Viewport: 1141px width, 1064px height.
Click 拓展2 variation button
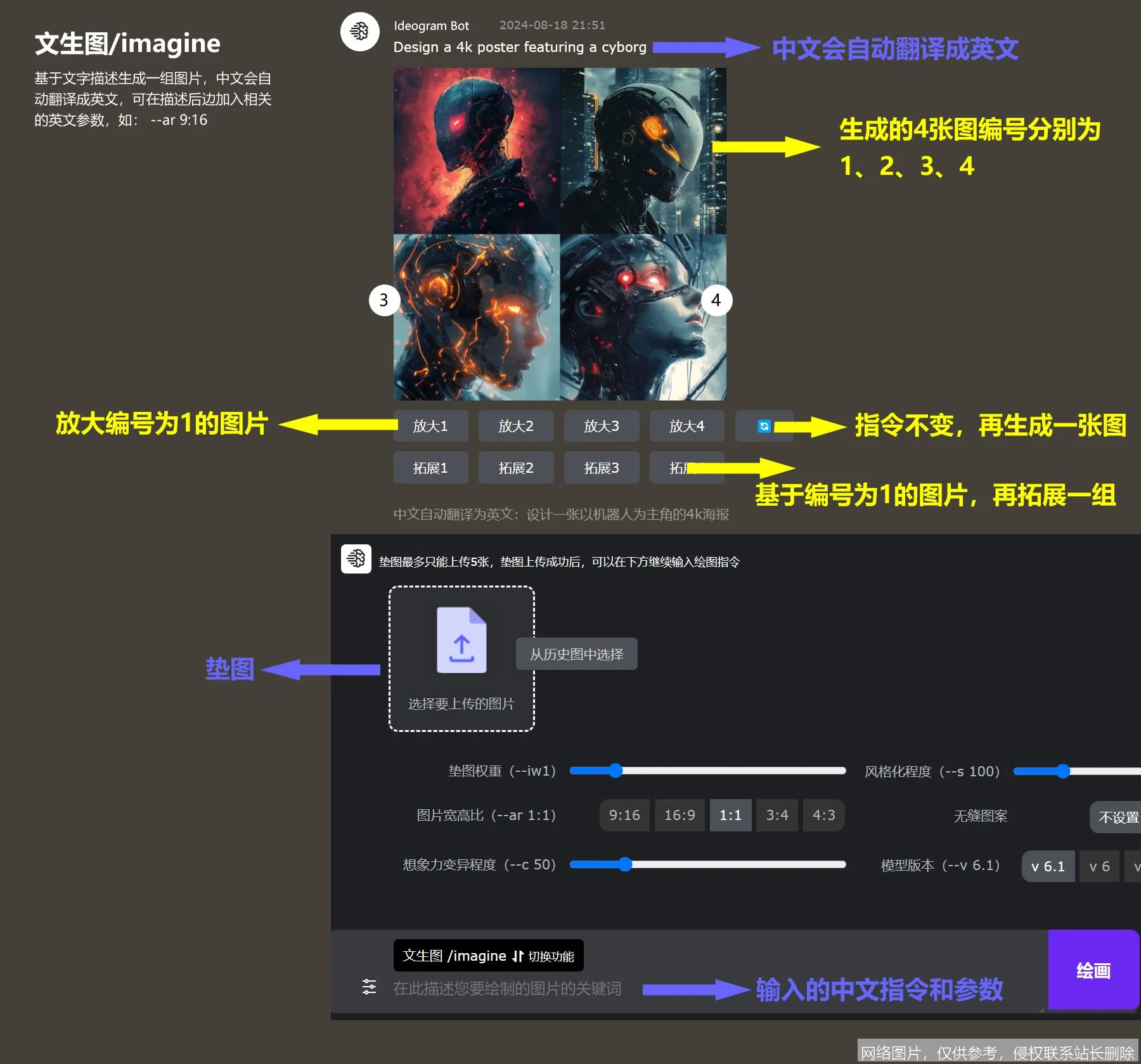coord(516,468)
